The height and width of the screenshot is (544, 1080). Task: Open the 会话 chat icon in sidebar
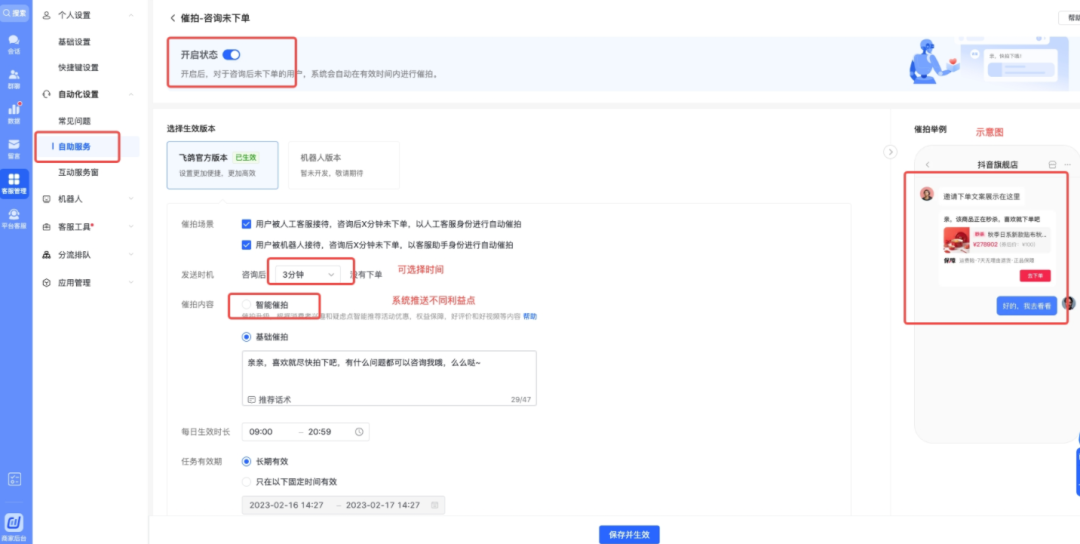14,43
